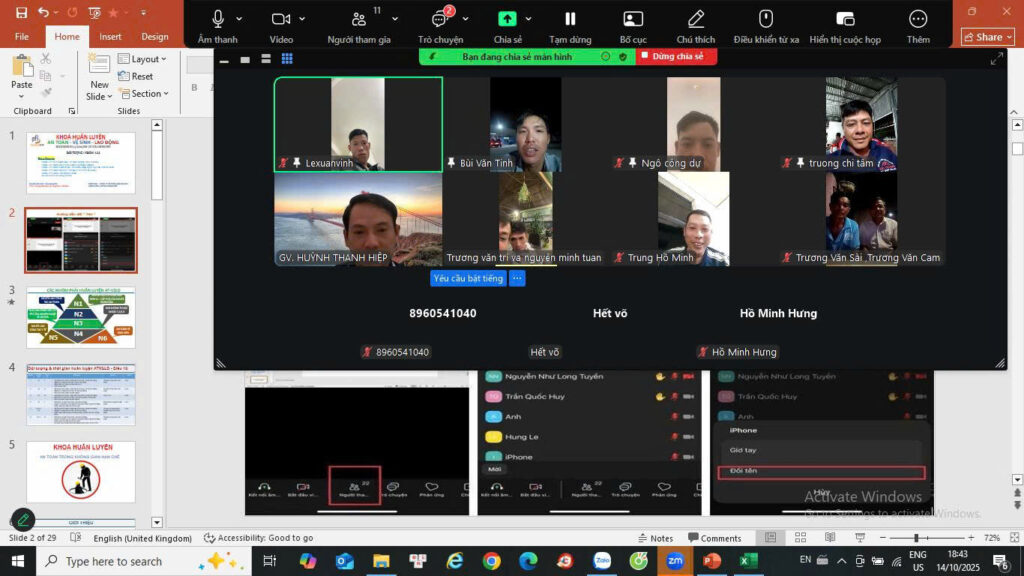Open the Thêm more options icon
Viewport: 1024px width, 576px height.
[x=918, y=19]
